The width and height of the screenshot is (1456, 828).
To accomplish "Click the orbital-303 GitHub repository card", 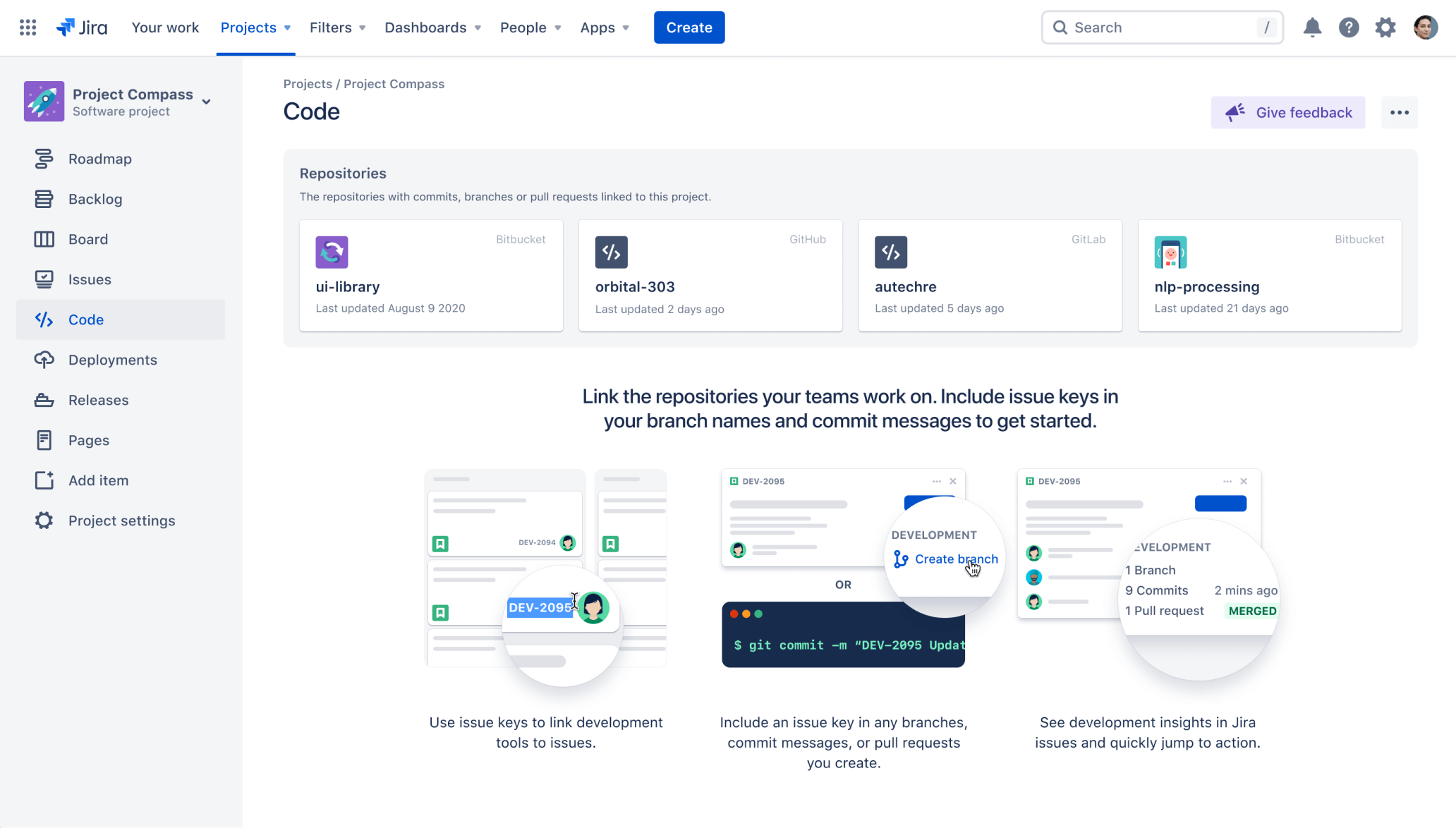I will click(x=710, y=275).
